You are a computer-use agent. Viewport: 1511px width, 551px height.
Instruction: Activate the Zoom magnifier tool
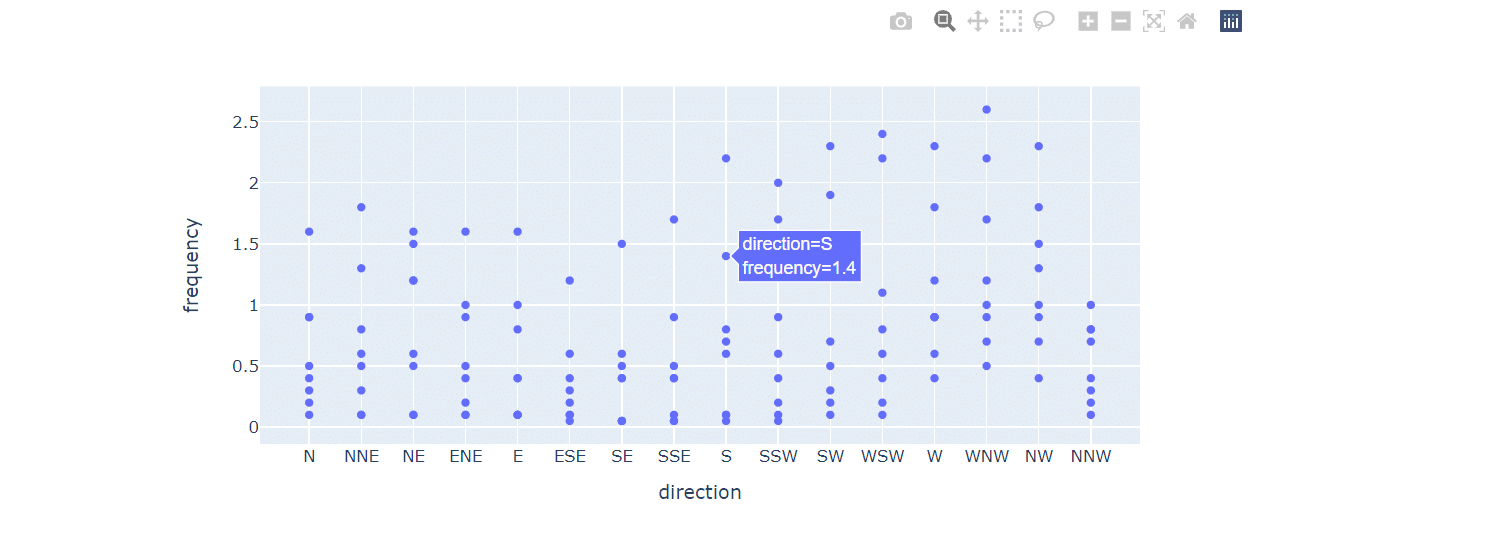point(944,21)
